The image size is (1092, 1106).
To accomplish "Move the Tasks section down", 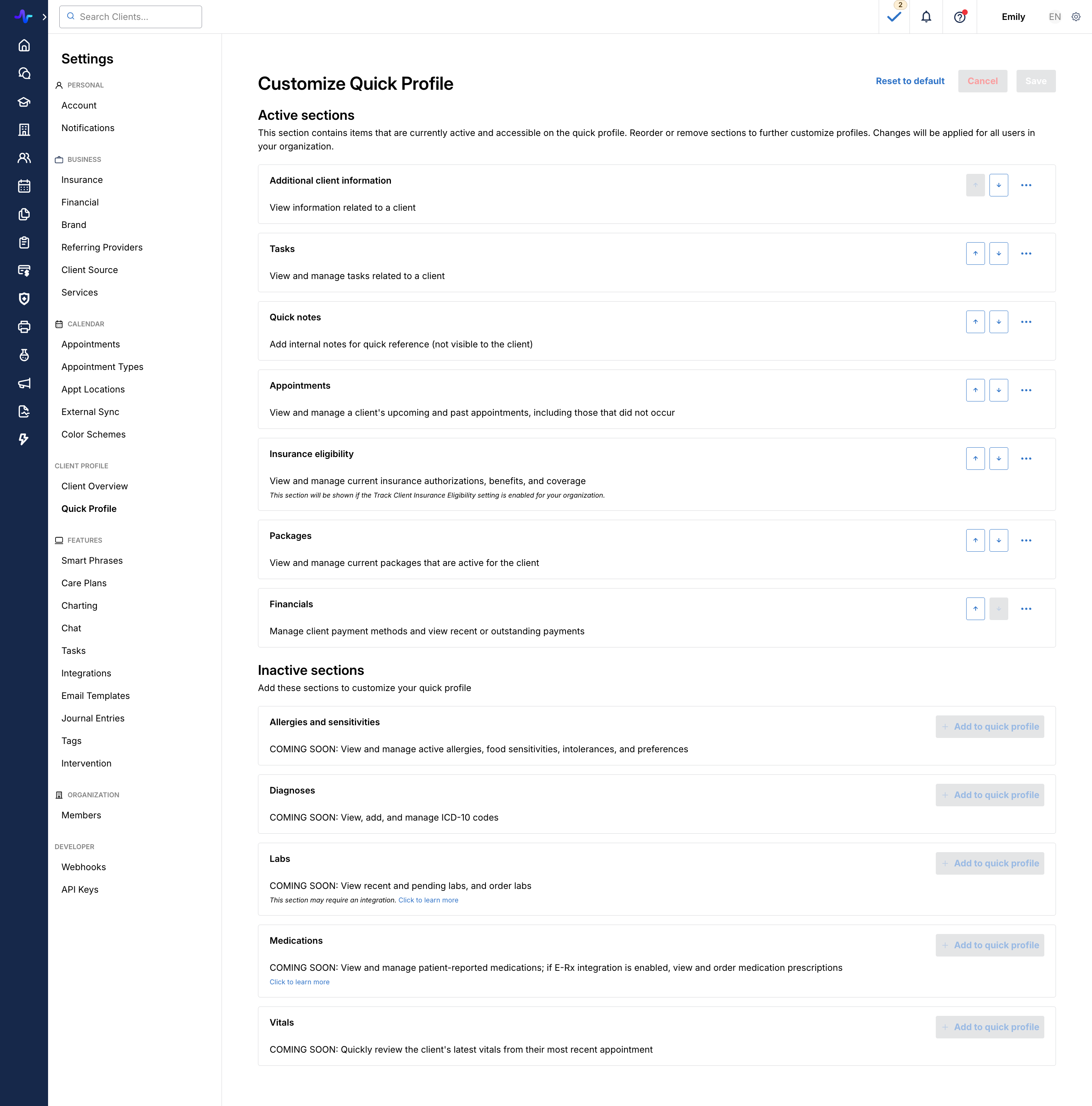I will coord(999,253).
